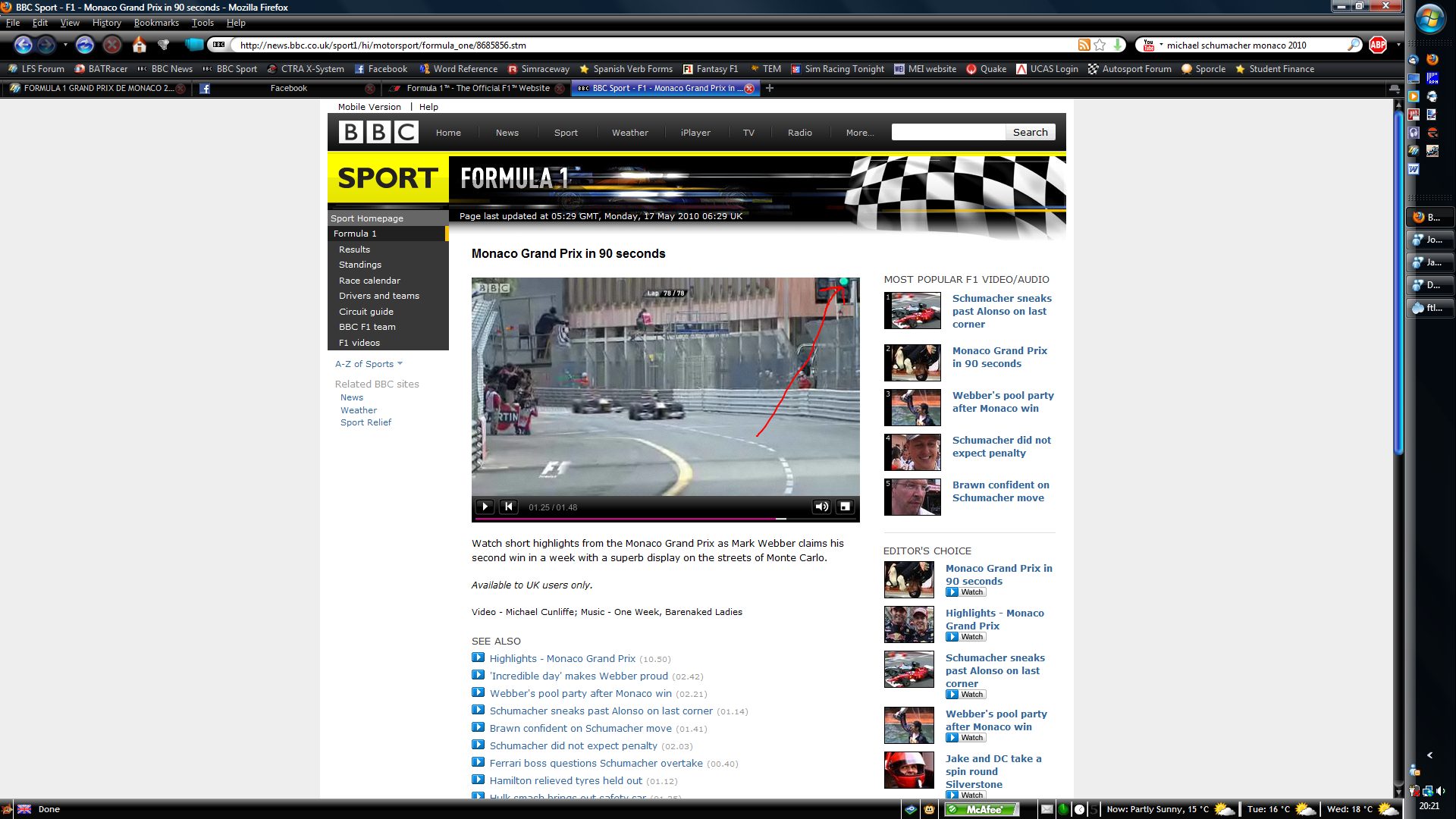This screenshot has height=819, width=1456.
Task: Open the back/forward history dropdown arrow
Action: click(x=65, y=45)
